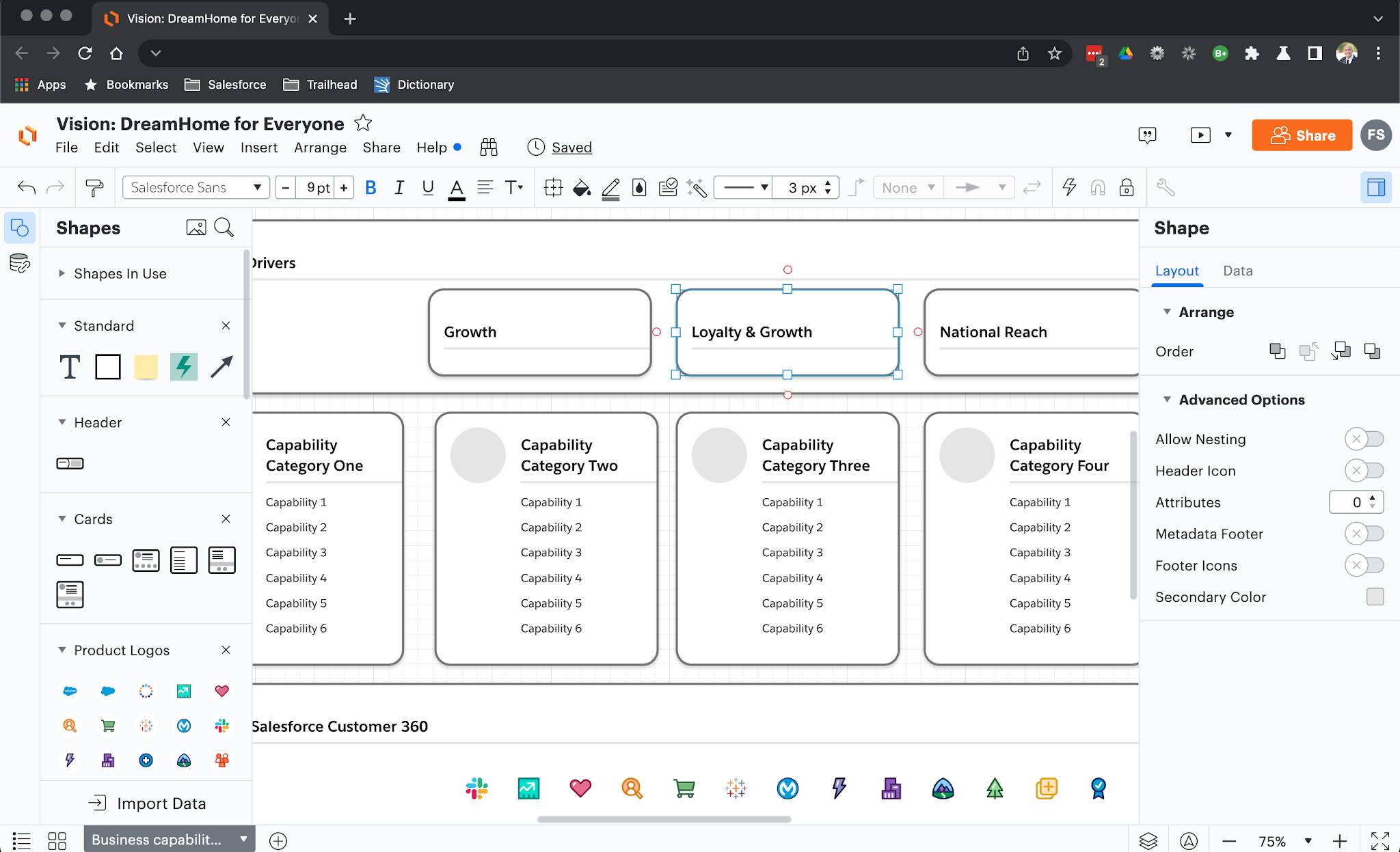Open the line style dropdown
This screenshot has width=1400, height=852.
click(x=743, y=187)
